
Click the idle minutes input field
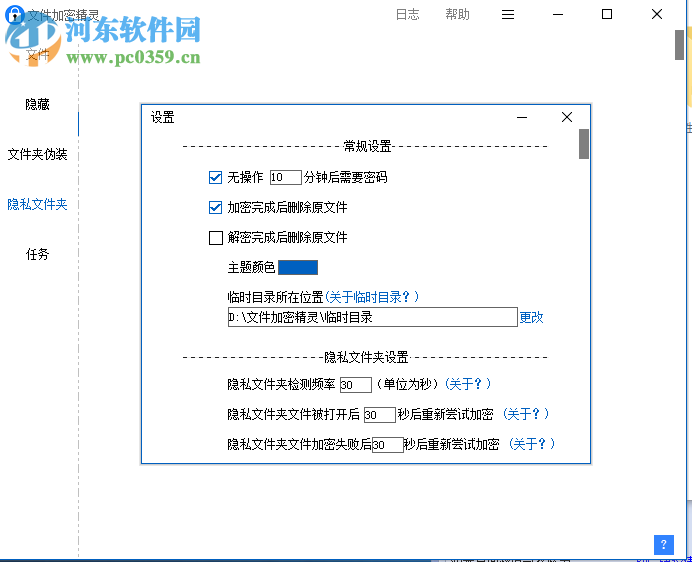pos(286,177)
